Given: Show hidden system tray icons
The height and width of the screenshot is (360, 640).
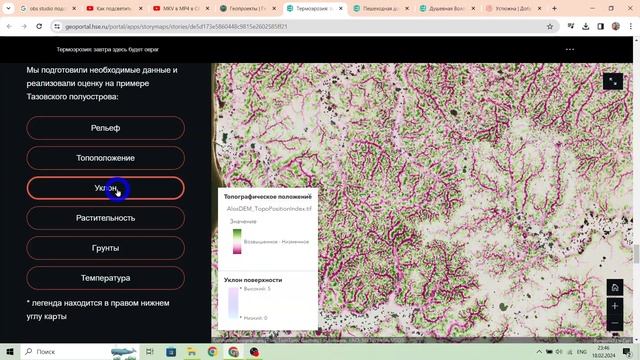Looking at the screenshot, I should tap(539, 351).
